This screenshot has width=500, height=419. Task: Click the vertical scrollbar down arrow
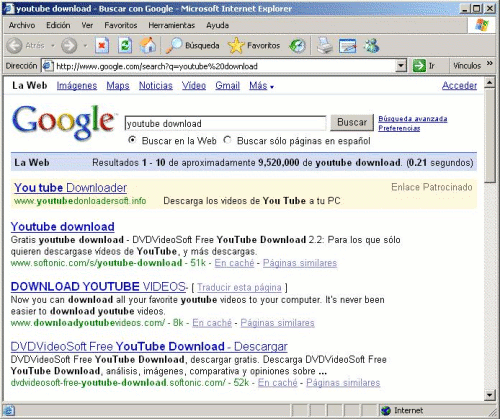489,395
